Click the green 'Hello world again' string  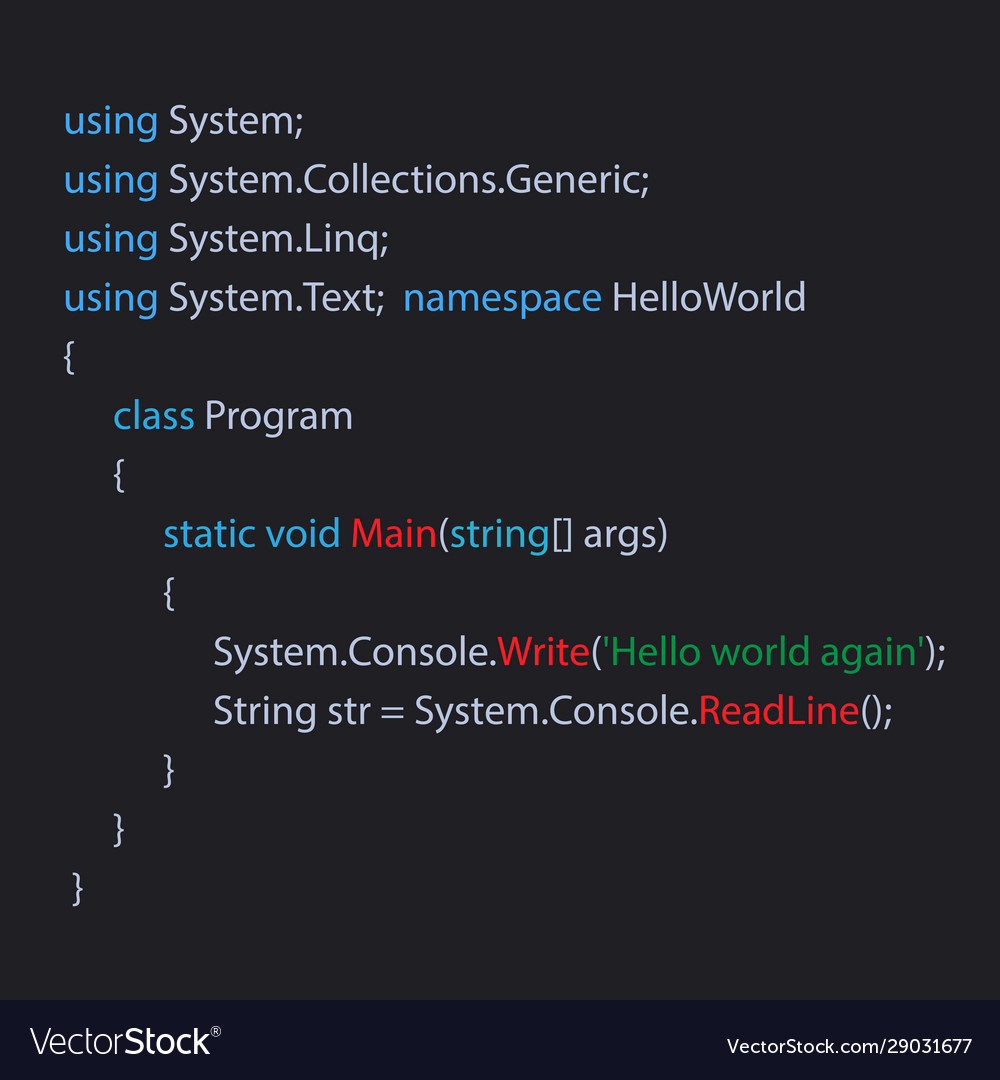tap(763, 653)
